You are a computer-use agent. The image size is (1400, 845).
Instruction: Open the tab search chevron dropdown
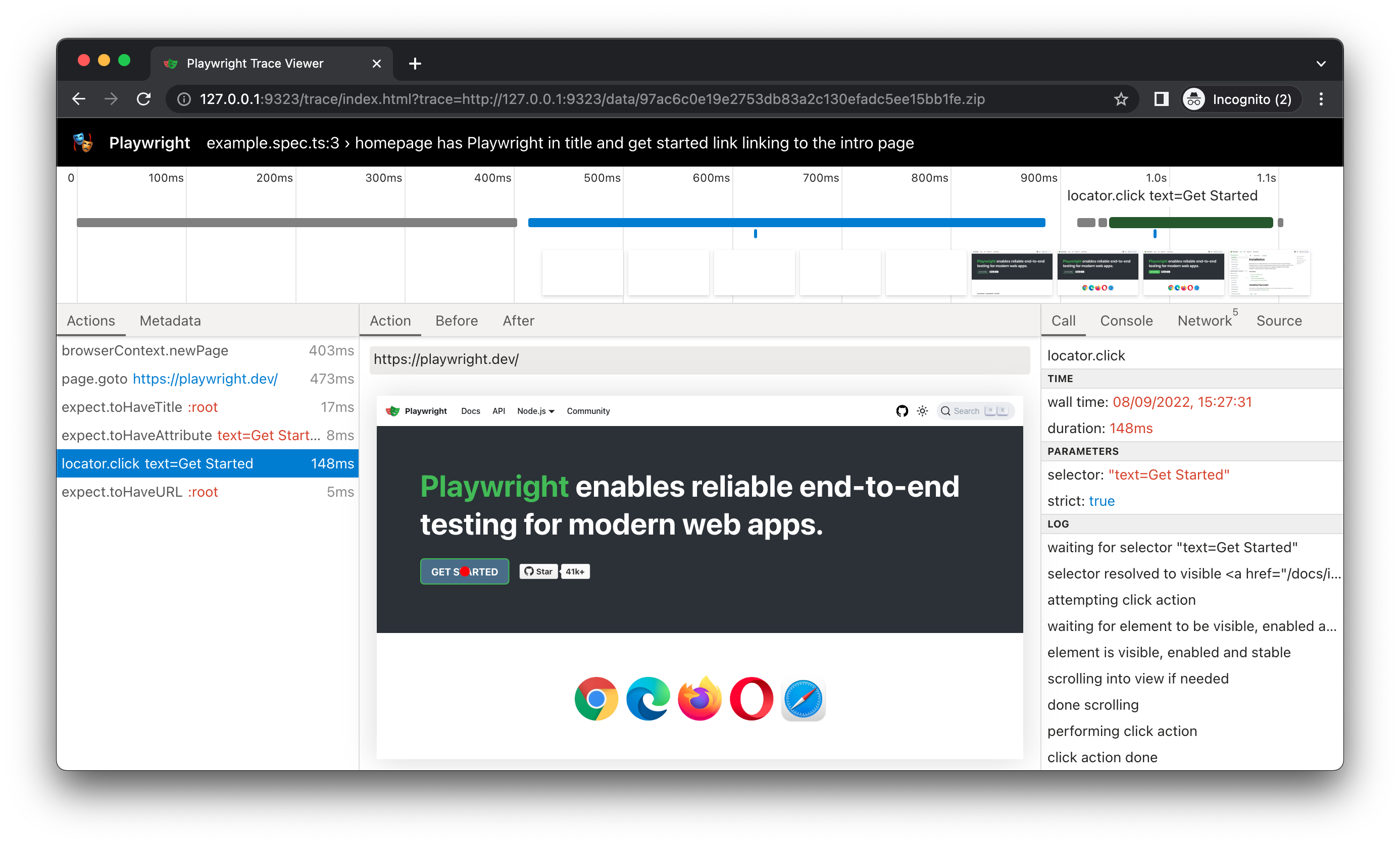point(1321,64)
